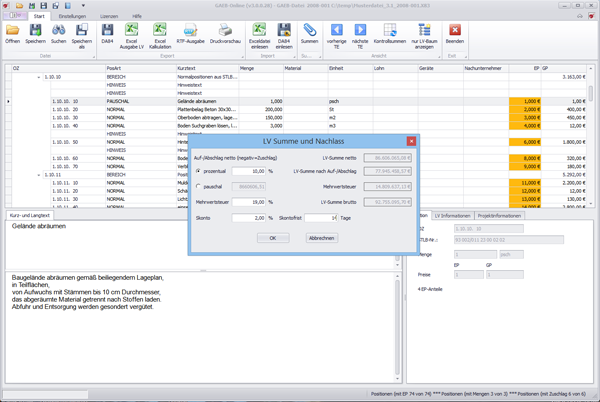Screen dimensions: 600x402
Task: Switch to LV Informationen tab
Action: click(x=453, y=216)
